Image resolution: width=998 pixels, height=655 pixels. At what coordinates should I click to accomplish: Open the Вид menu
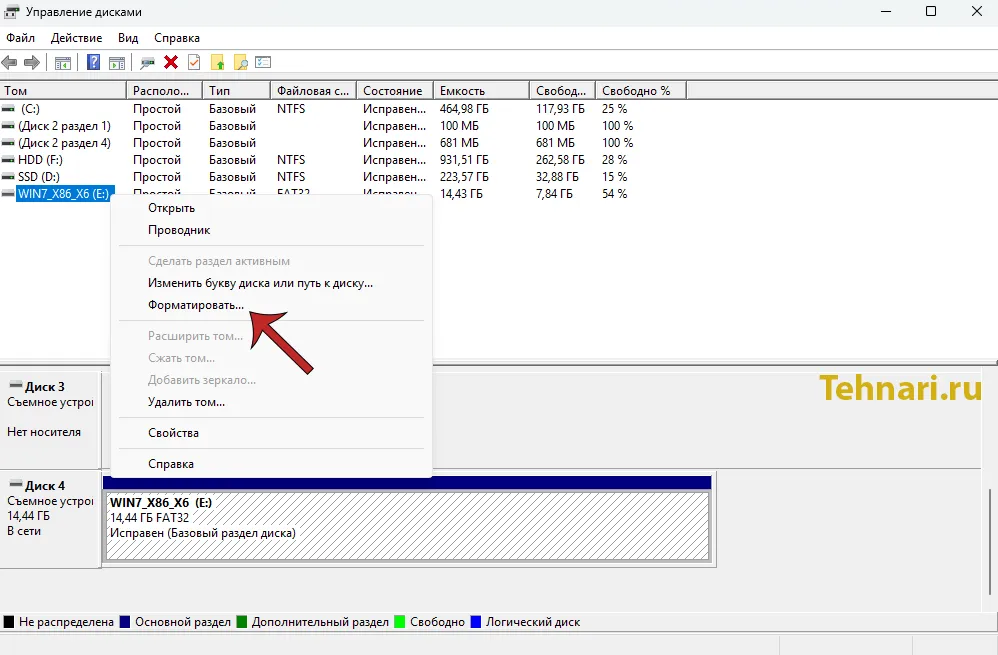pyautogui.click(x=128, y=38)
